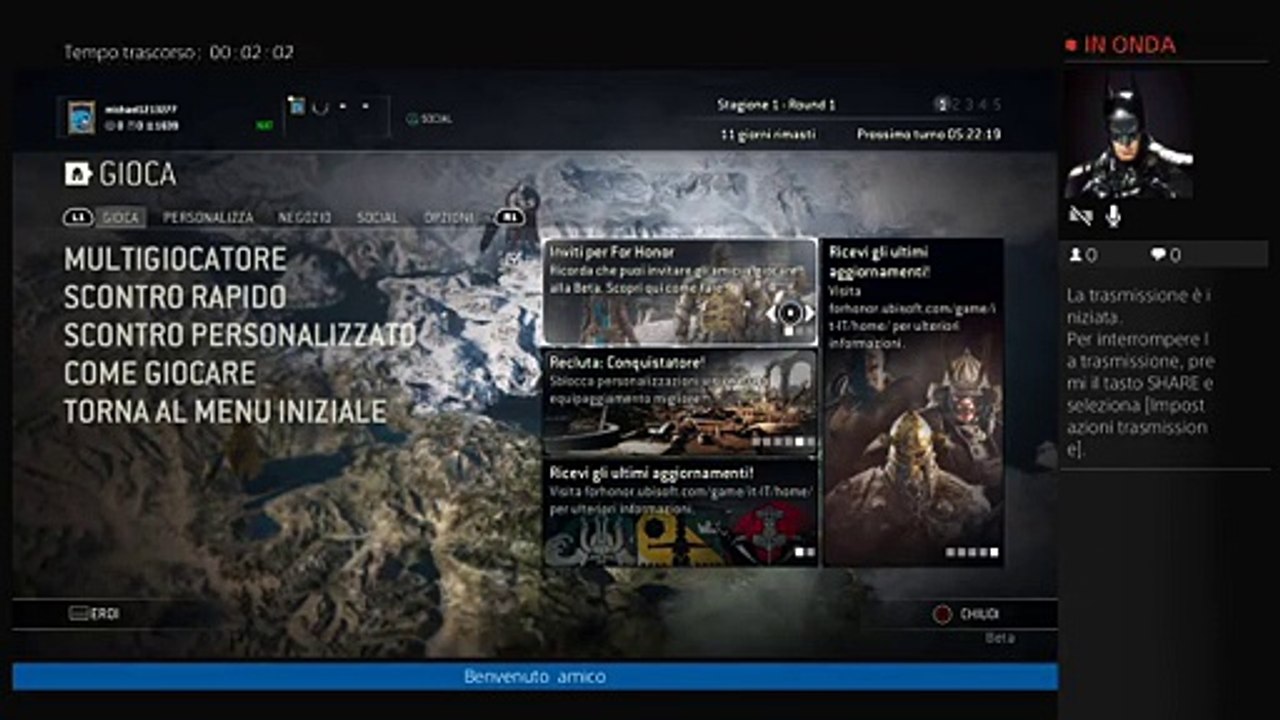Go to the SOCIAL tab in the tab row
The height and width of the screenshot is (720, 1280).
click(x=377, y=217)
